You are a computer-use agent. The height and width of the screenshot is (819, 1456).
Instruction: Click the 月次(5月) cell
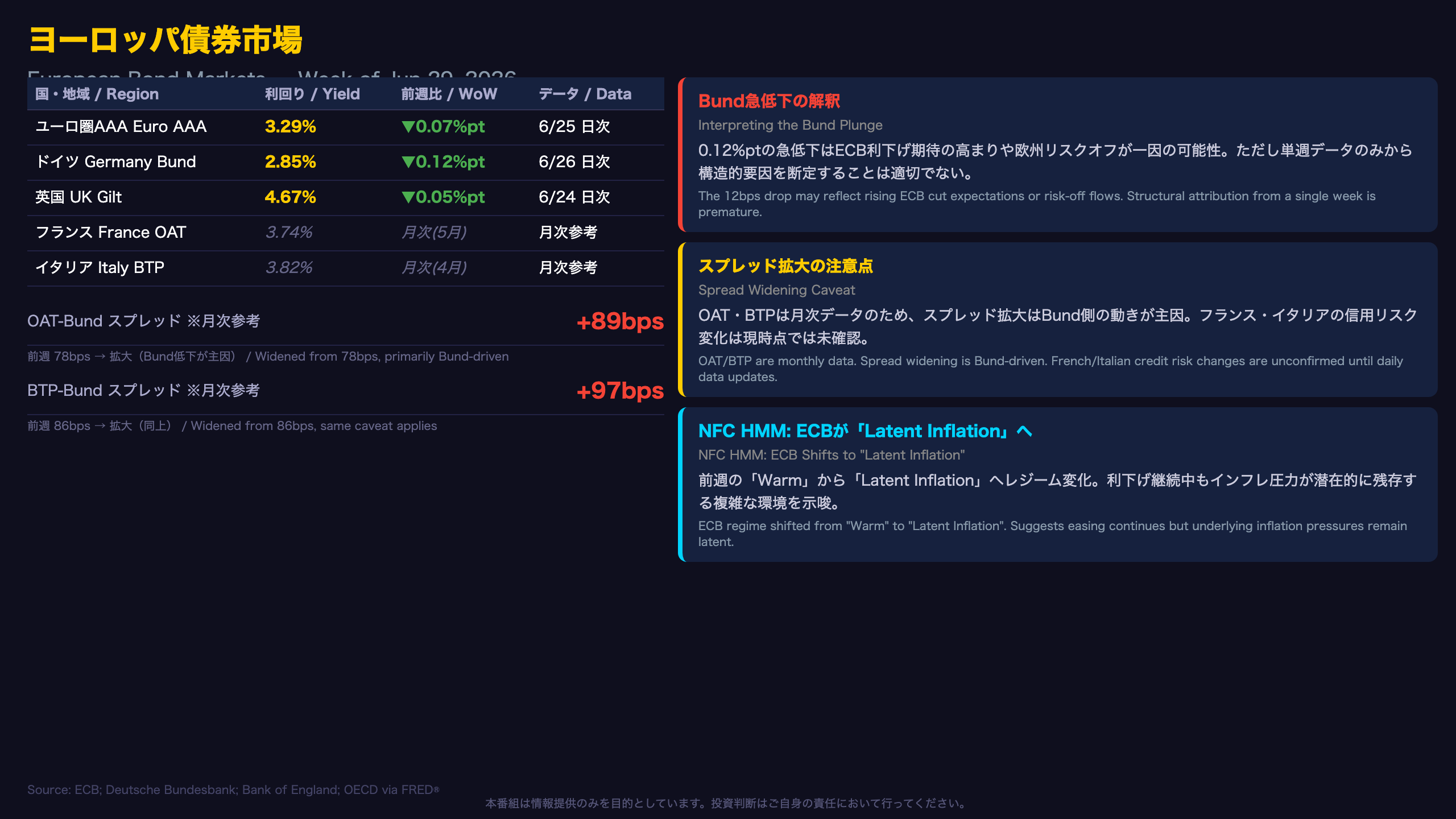434,232
